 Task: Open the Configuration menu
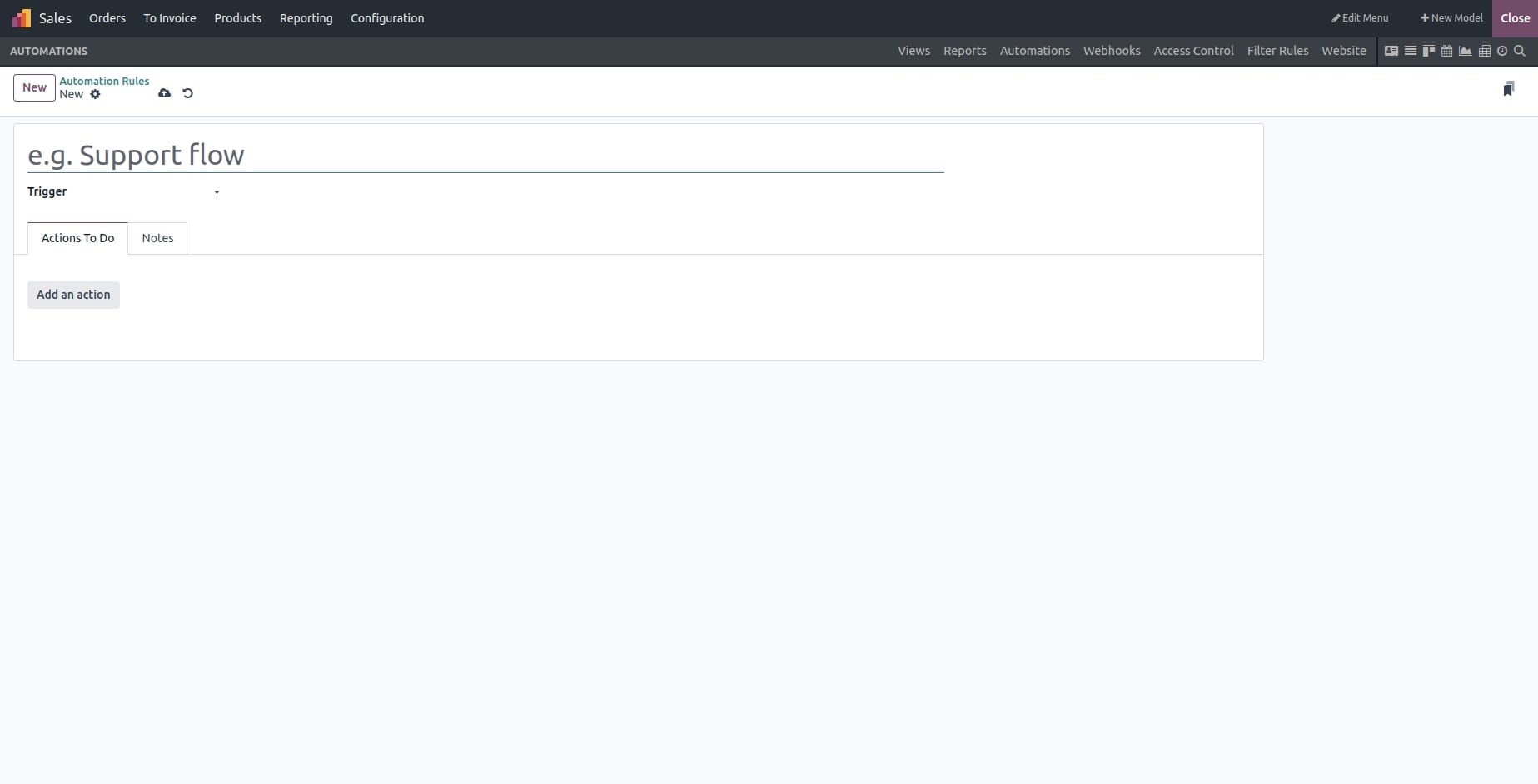point(387,18)
